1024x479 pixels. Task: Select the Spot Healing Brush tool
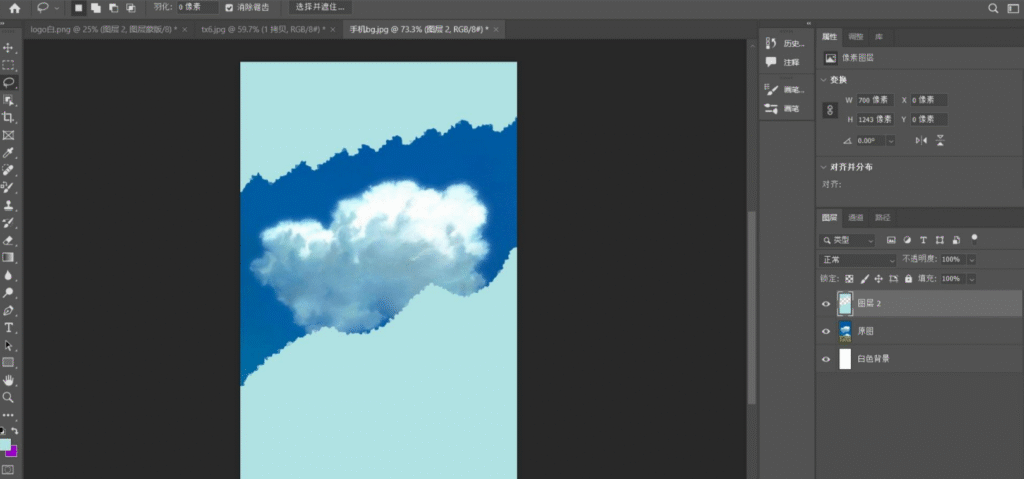click(x=8, y=170)
